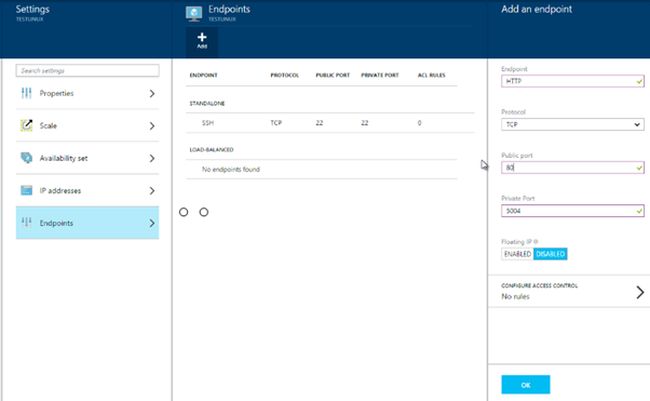Click the ENDPOINT column header
650x401 pixels.
[x=203, y=75]
